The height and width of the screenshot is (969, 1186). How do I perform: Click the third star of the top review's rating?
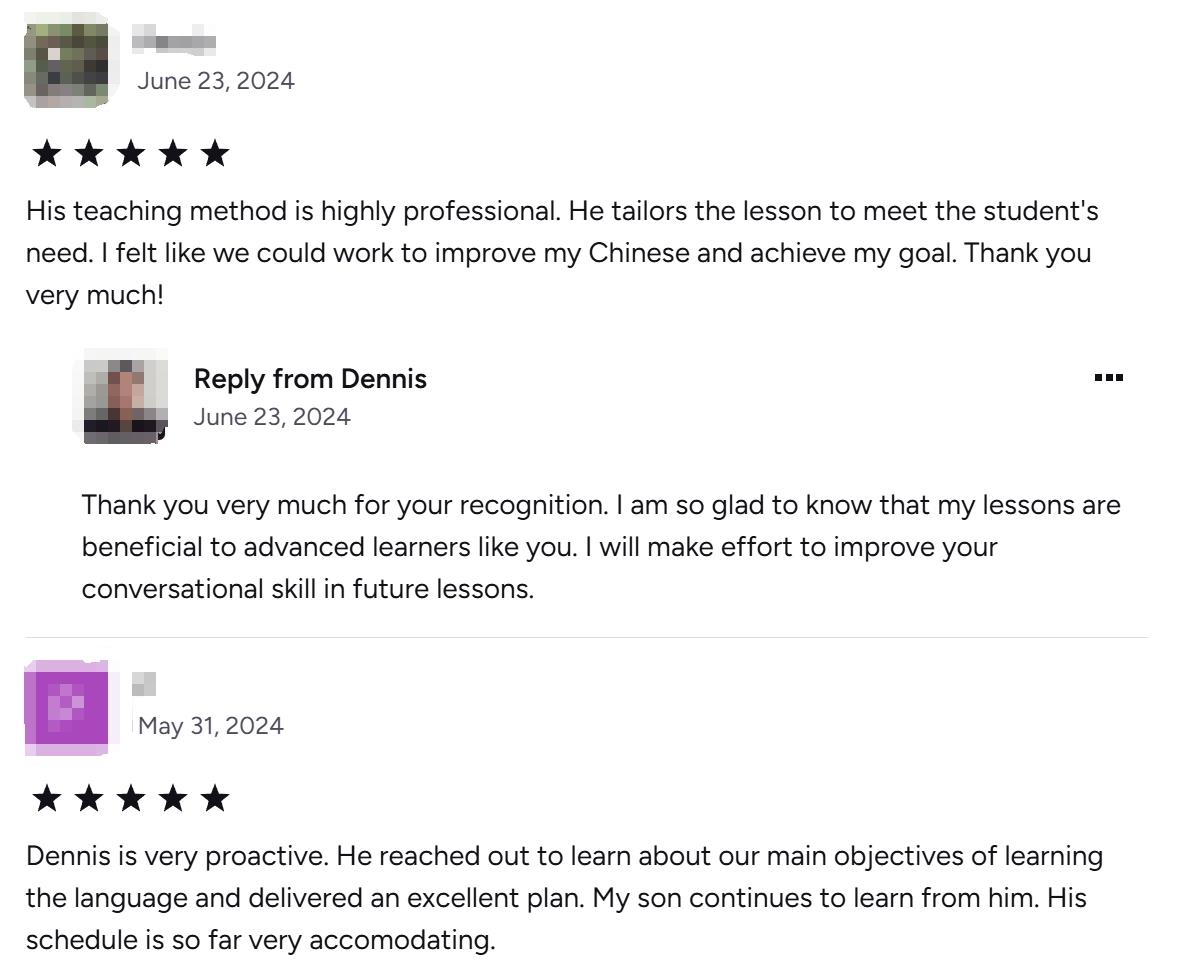click(131, 154)
